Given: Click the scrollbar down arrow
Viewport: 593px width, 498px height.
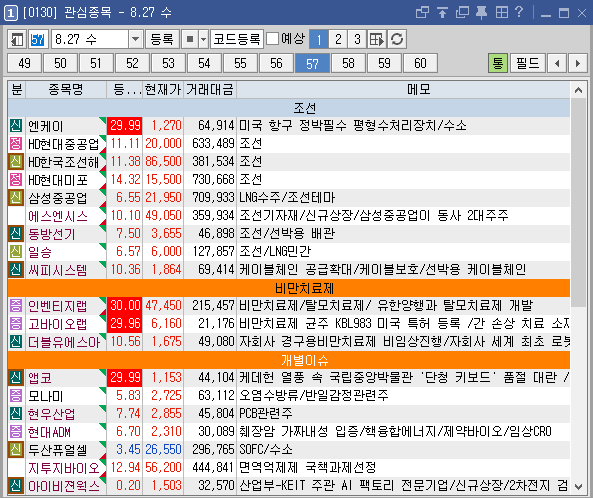Looking at the screenshot, I should pos(578,486).
